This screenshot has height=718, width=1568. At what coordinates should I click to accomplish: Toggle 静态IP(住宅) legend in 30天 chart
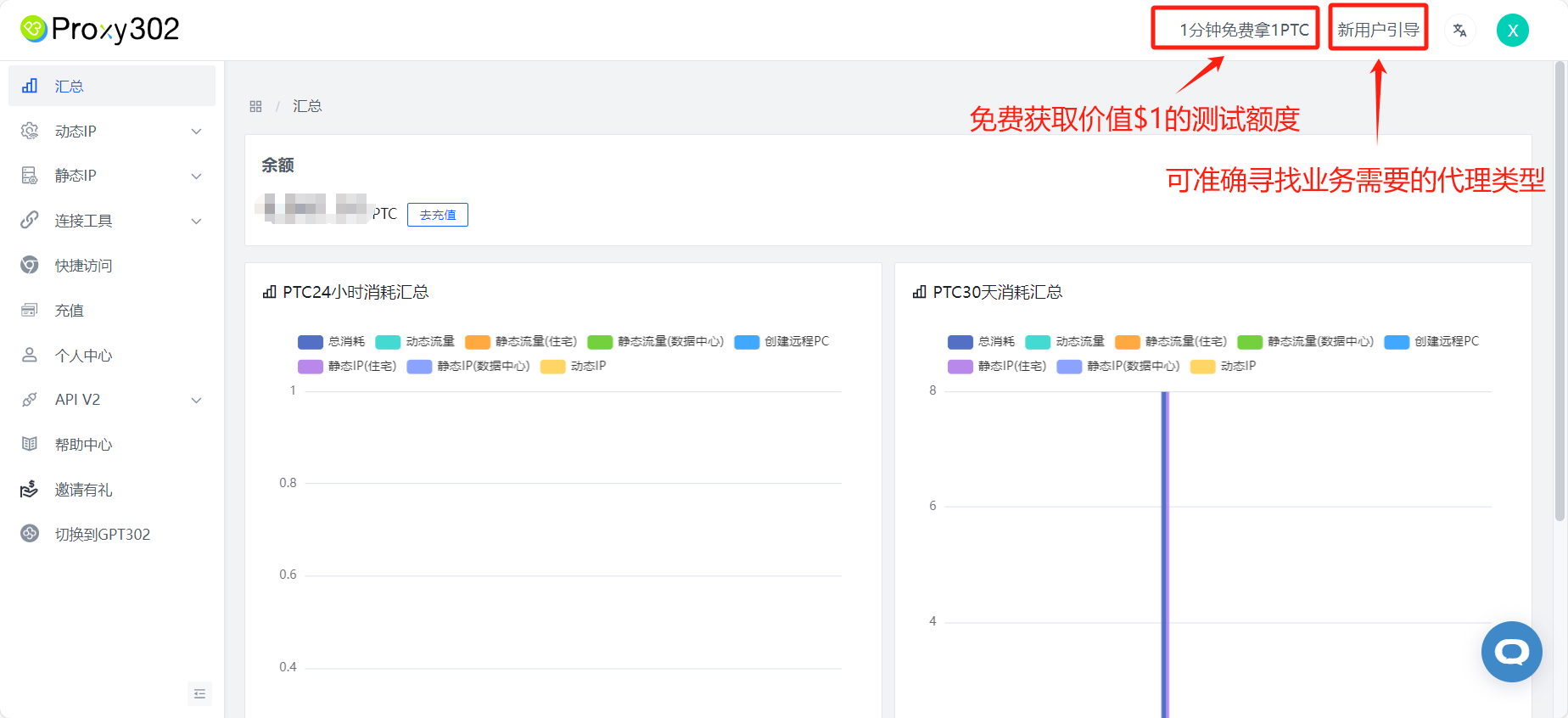pos(997,366)
